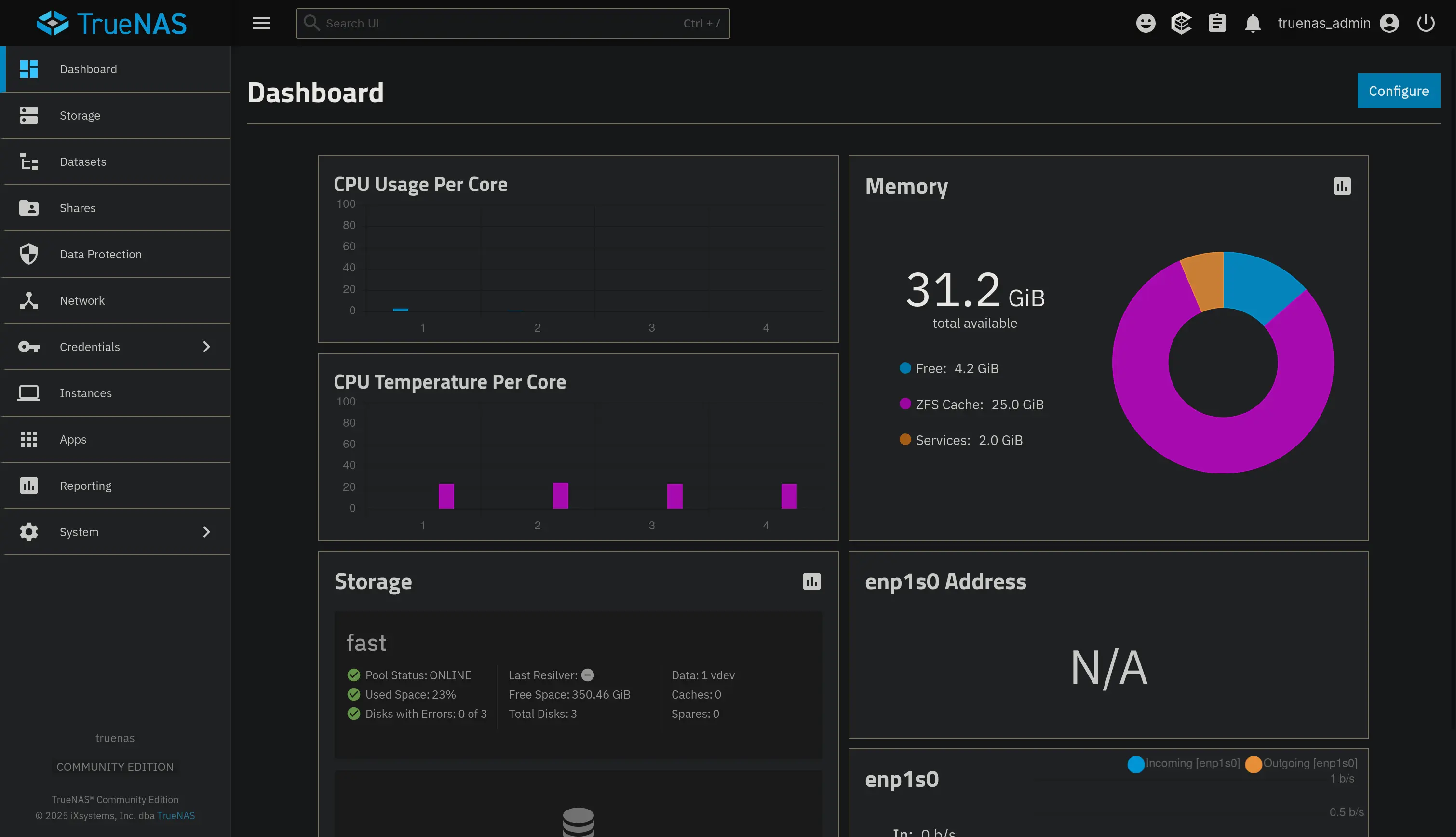Viewport: 1456px width, 837px height.
Task: Click 'Caches: 0' text
Action: tap(696, 694)
